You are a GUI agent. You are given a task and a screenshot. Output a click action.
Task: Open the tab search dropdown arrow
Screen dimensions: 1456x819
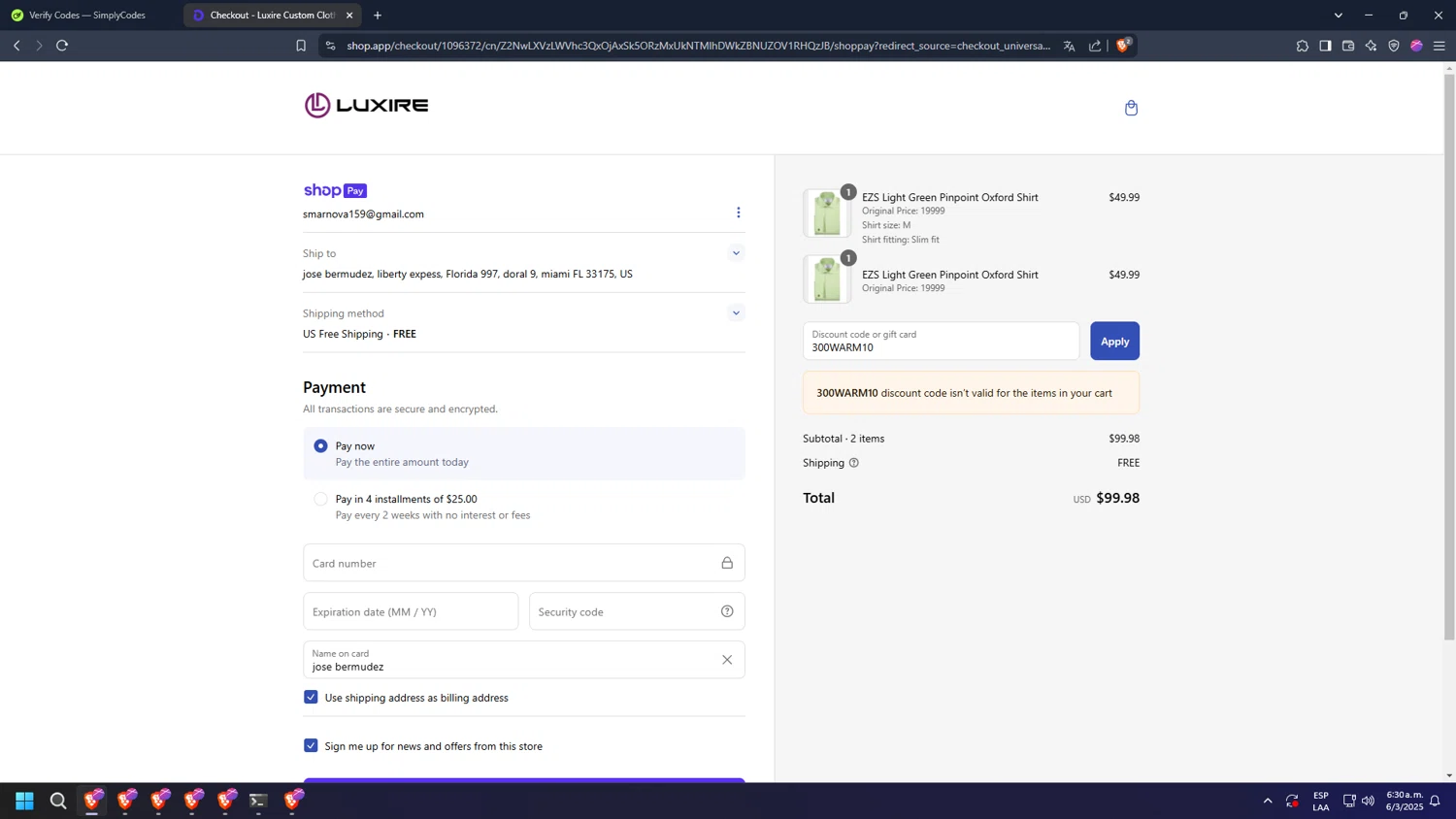click(1338, 16)
